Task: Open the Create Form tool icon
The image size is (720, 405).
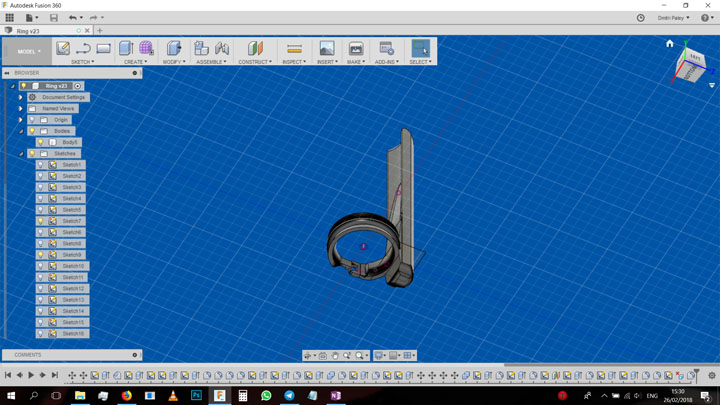Action: pyautogui.click(x=146, y=48)
